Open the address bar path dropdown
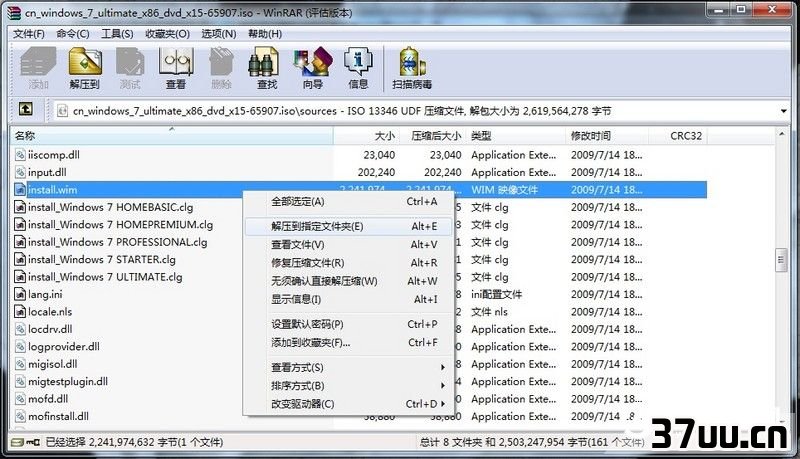Screen dimensions: 800x459 pos(783,111)
